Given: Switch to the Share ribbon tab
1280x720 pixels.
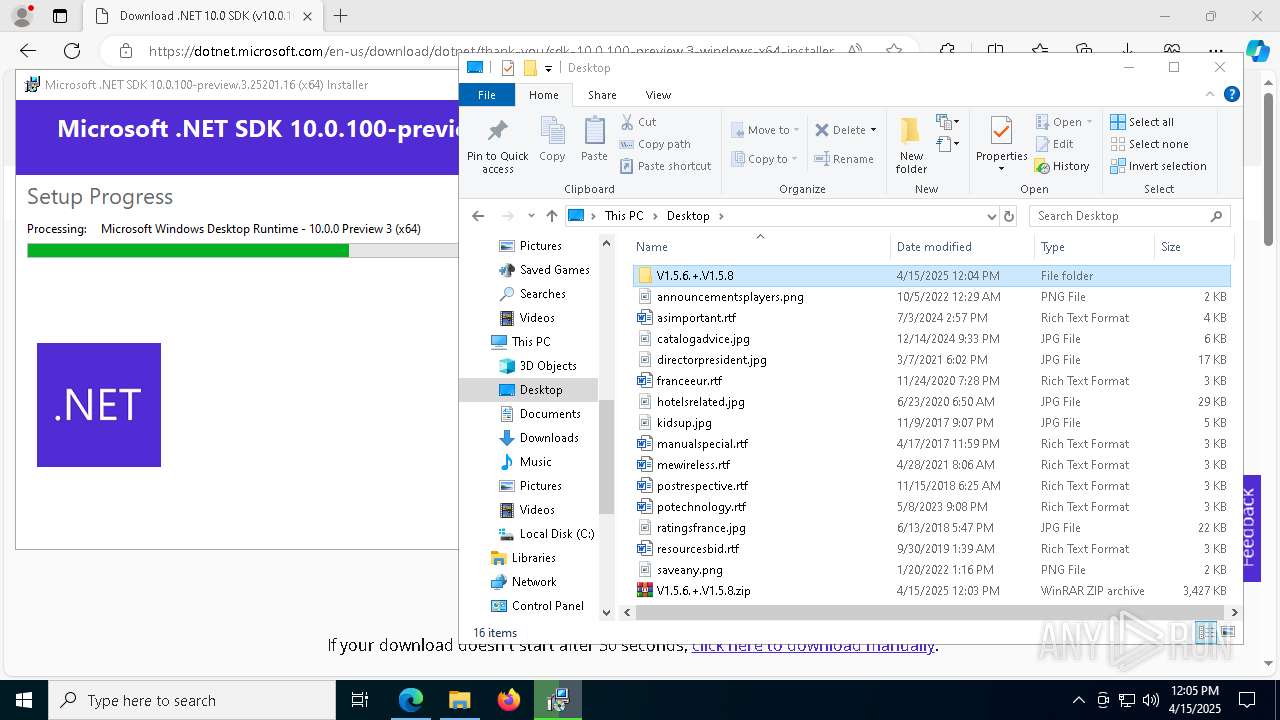Looking at the screenshot, I should (602, 95).
